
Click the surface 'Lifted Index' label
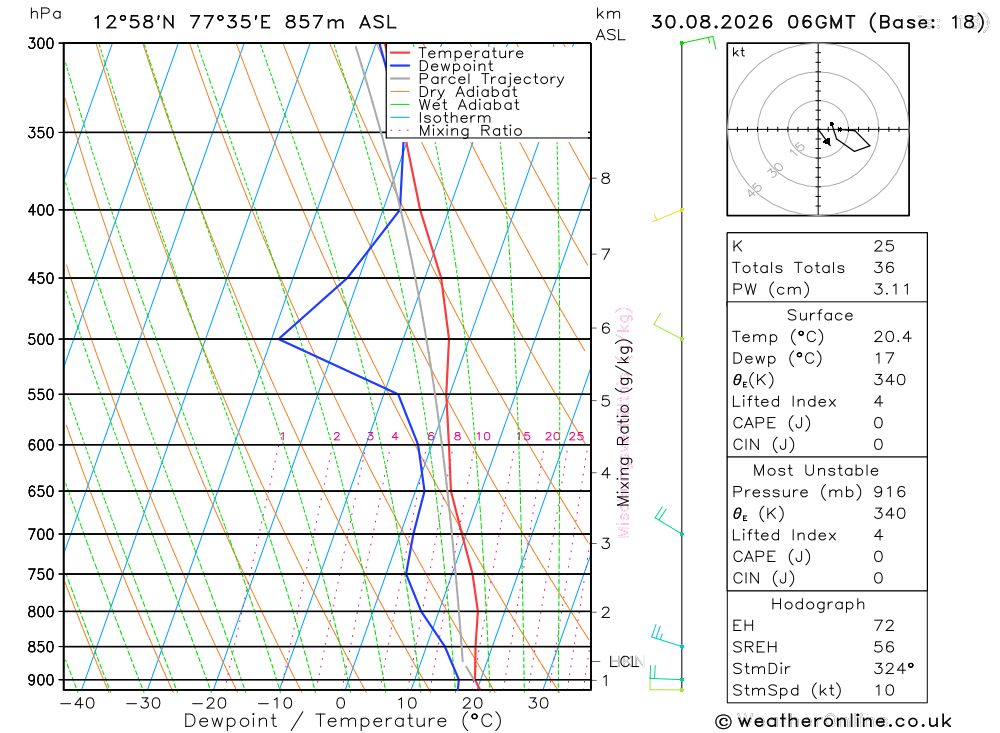784,402
